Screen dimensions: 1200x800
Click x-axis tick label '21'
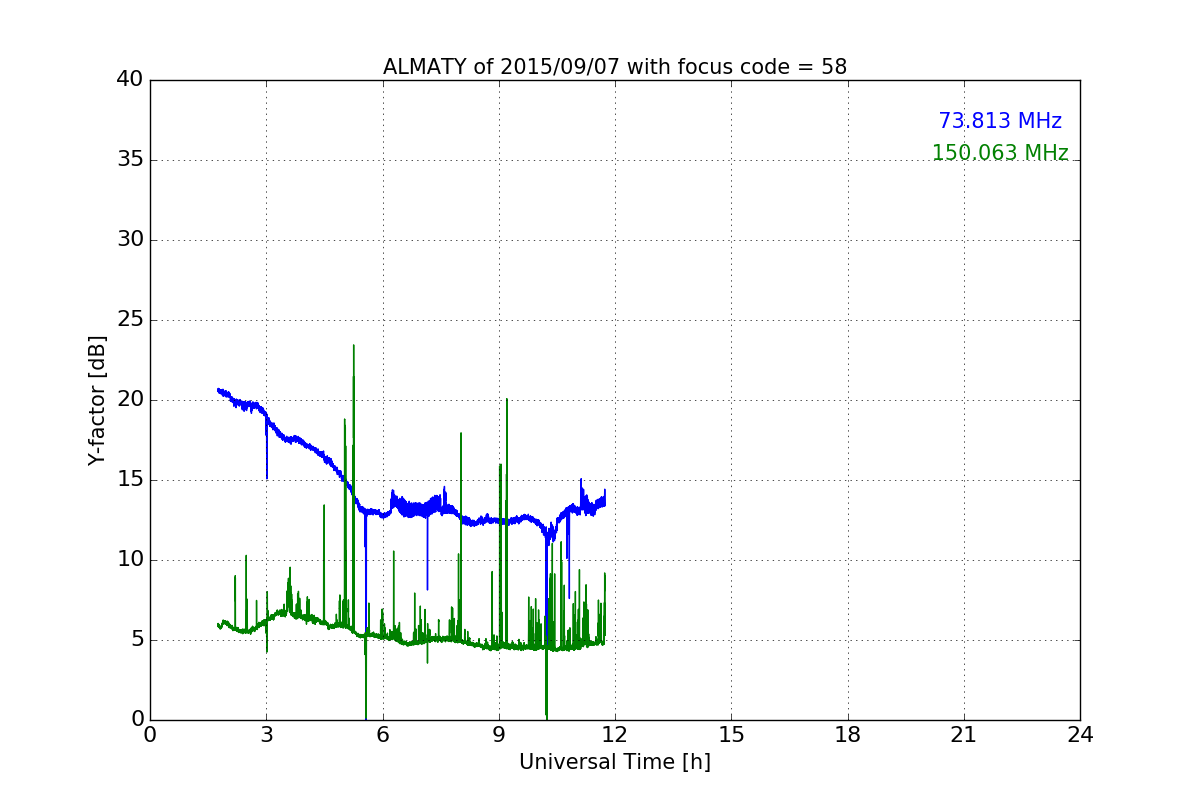point(964,735)
